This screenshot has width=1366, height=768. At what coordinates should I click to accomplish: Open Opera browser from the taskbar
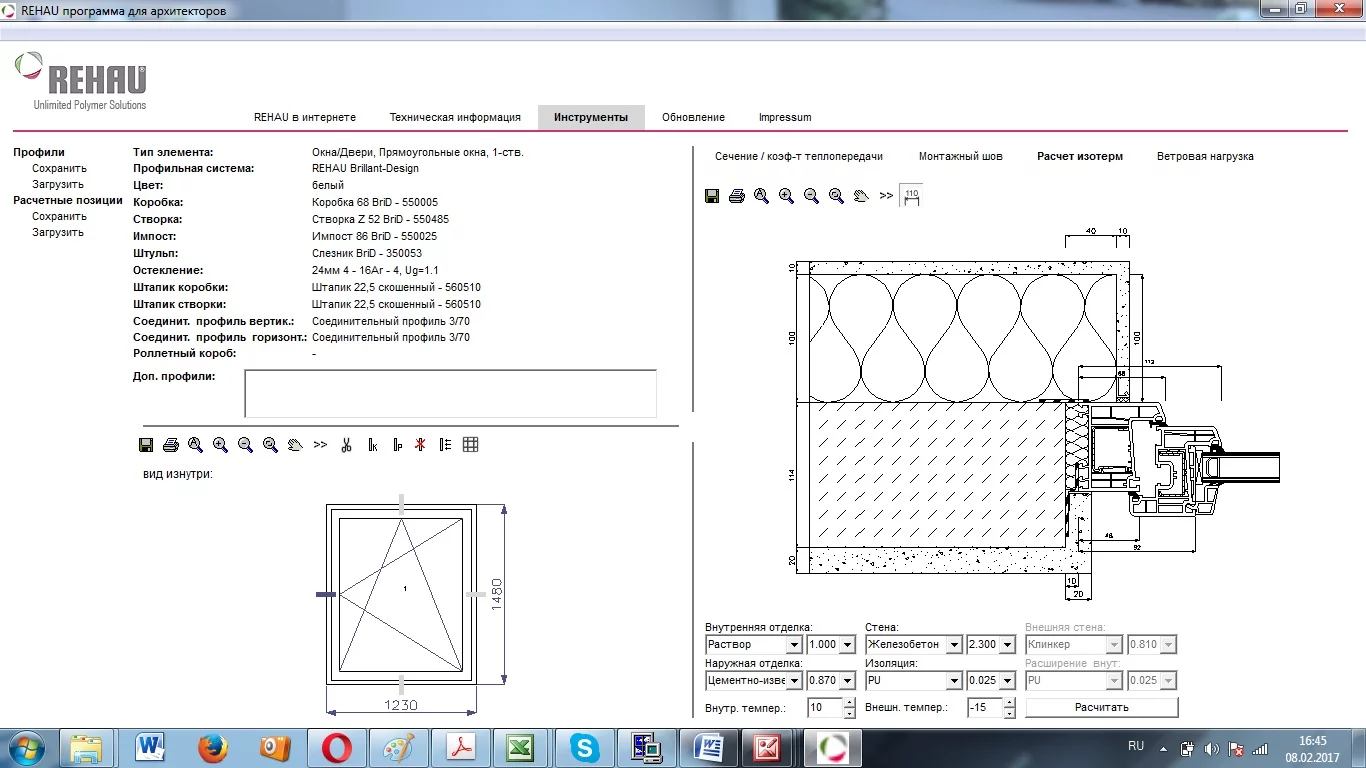tap(336, 747)
